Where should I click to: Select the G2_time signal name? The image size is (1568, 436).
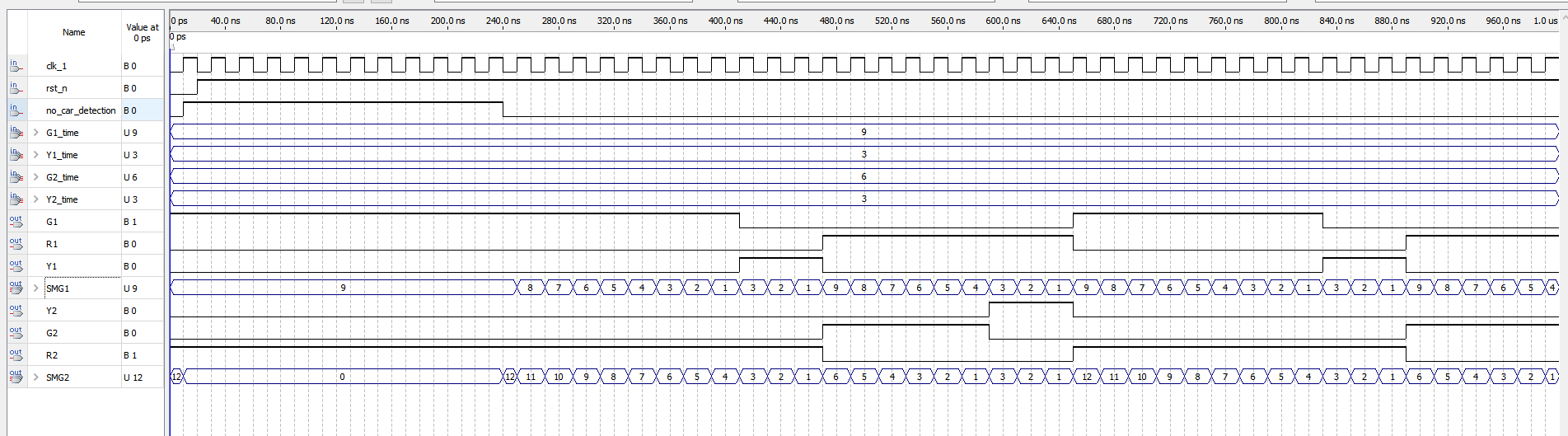[x=63, y=177]
